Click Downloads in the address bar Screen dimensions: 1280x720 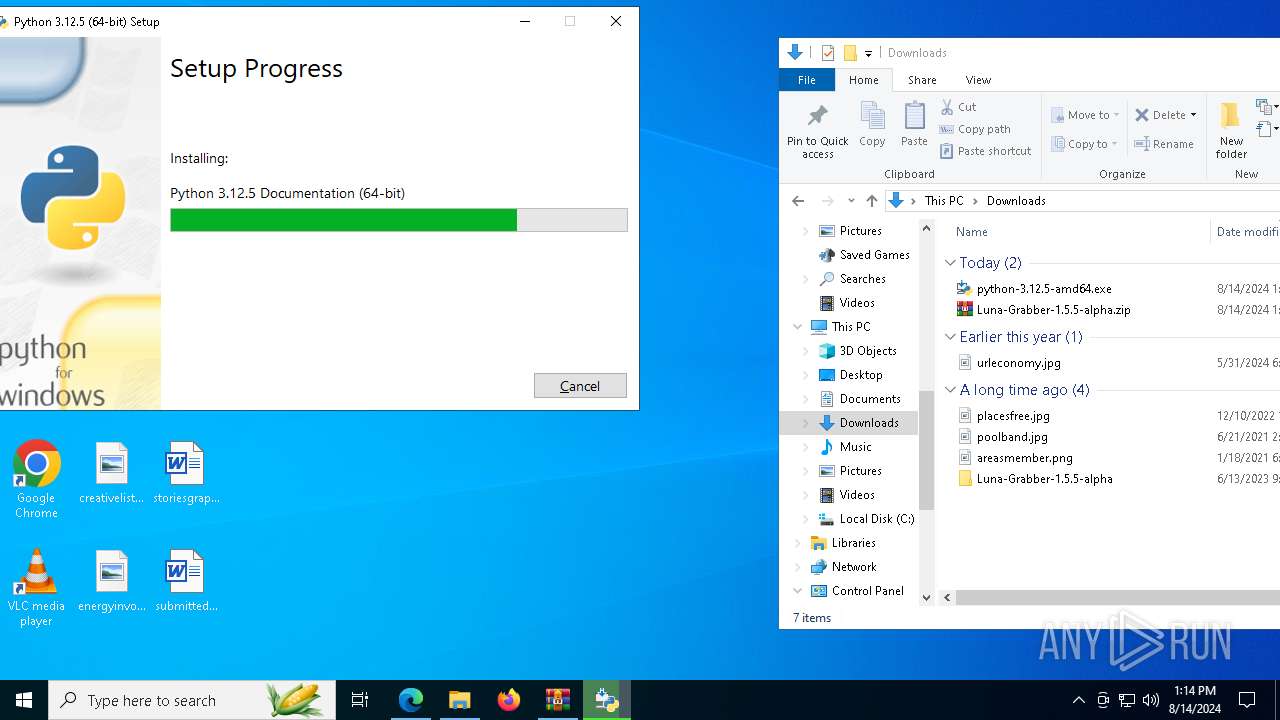[1016, 201]
